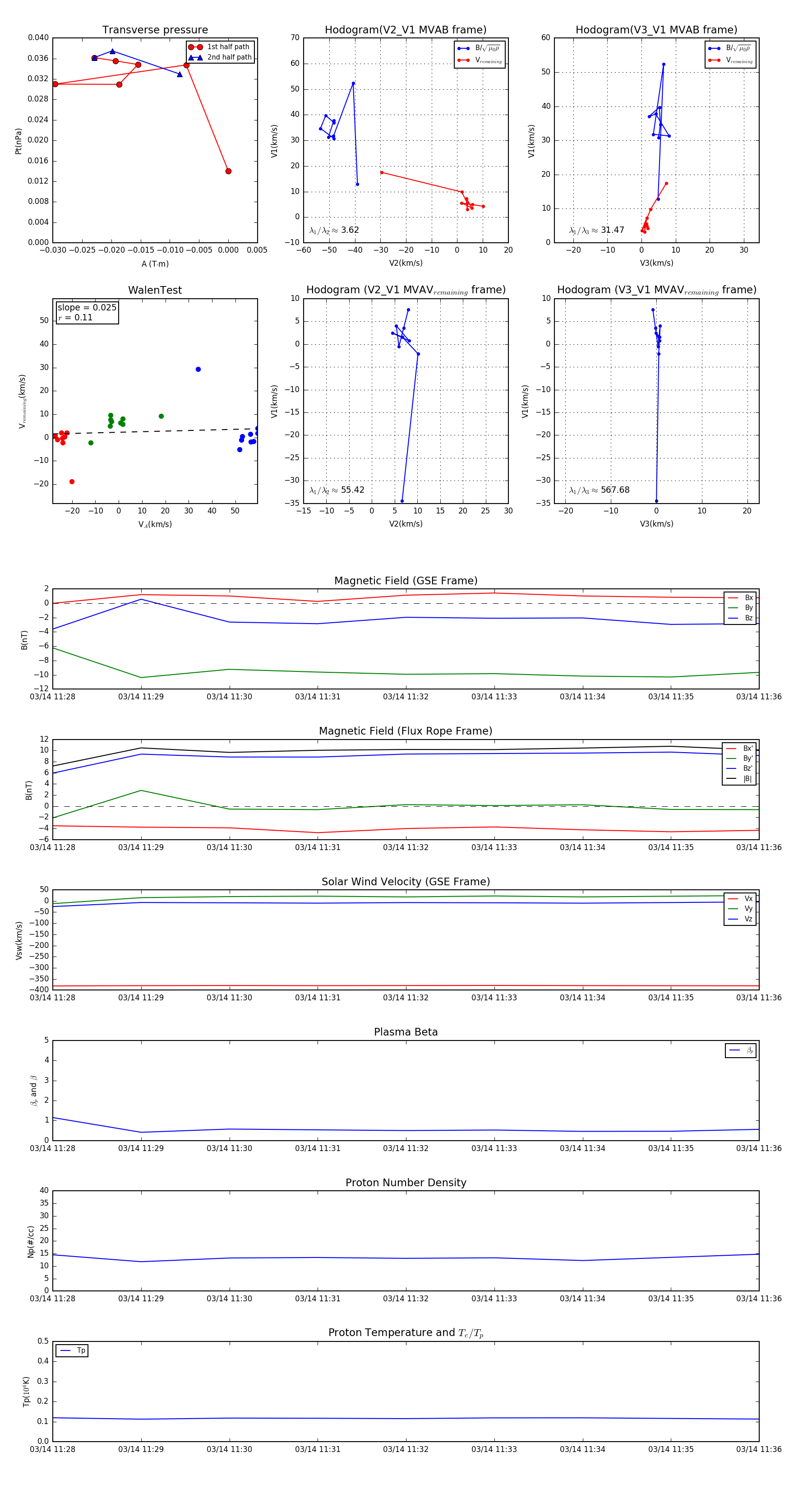Click "r = 0.11" annotation in WalenTest
The width and height of the screenshot is (812, 1489).
(x=75, y=318)
